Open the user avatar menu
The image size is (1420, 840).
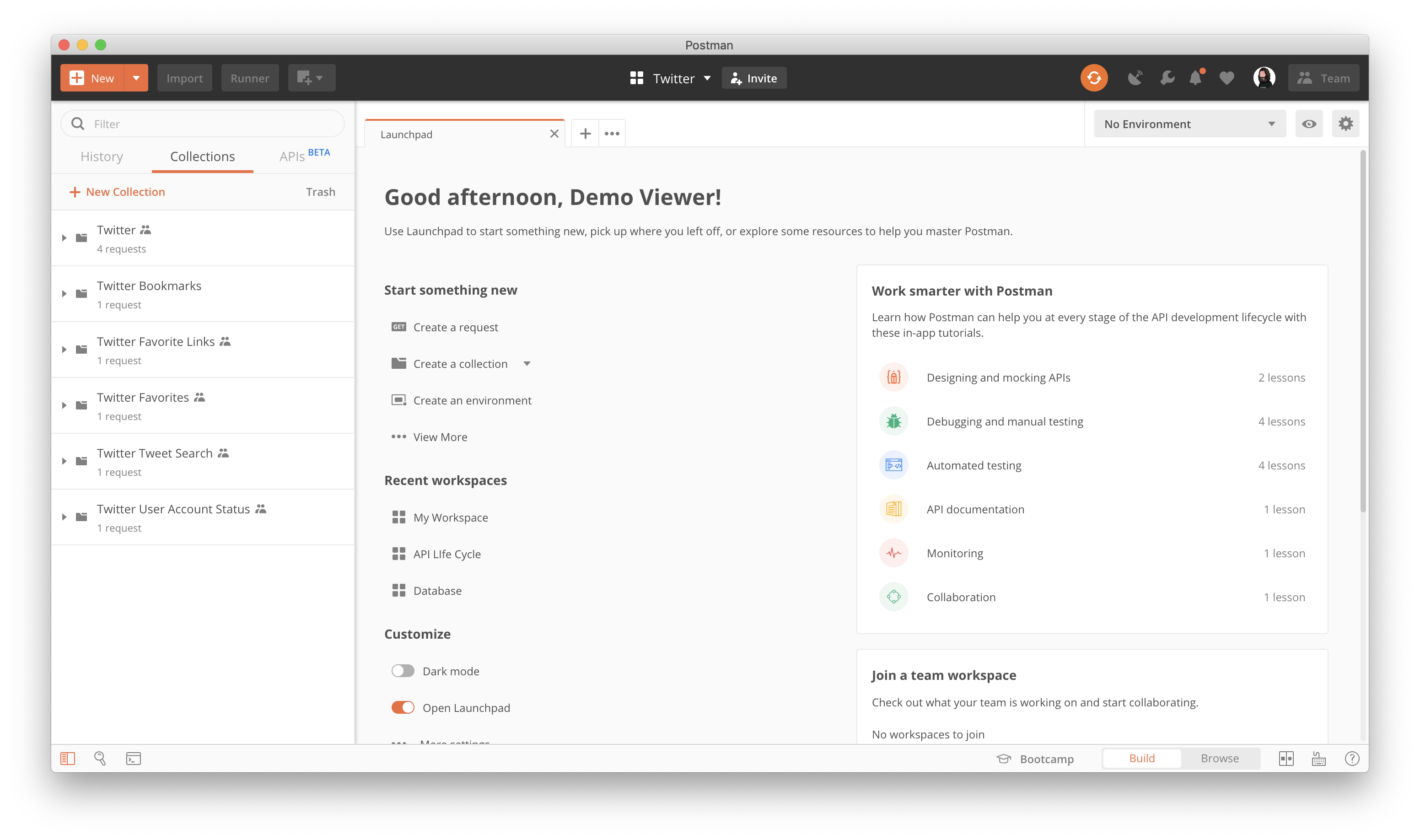click(1264, 78)
